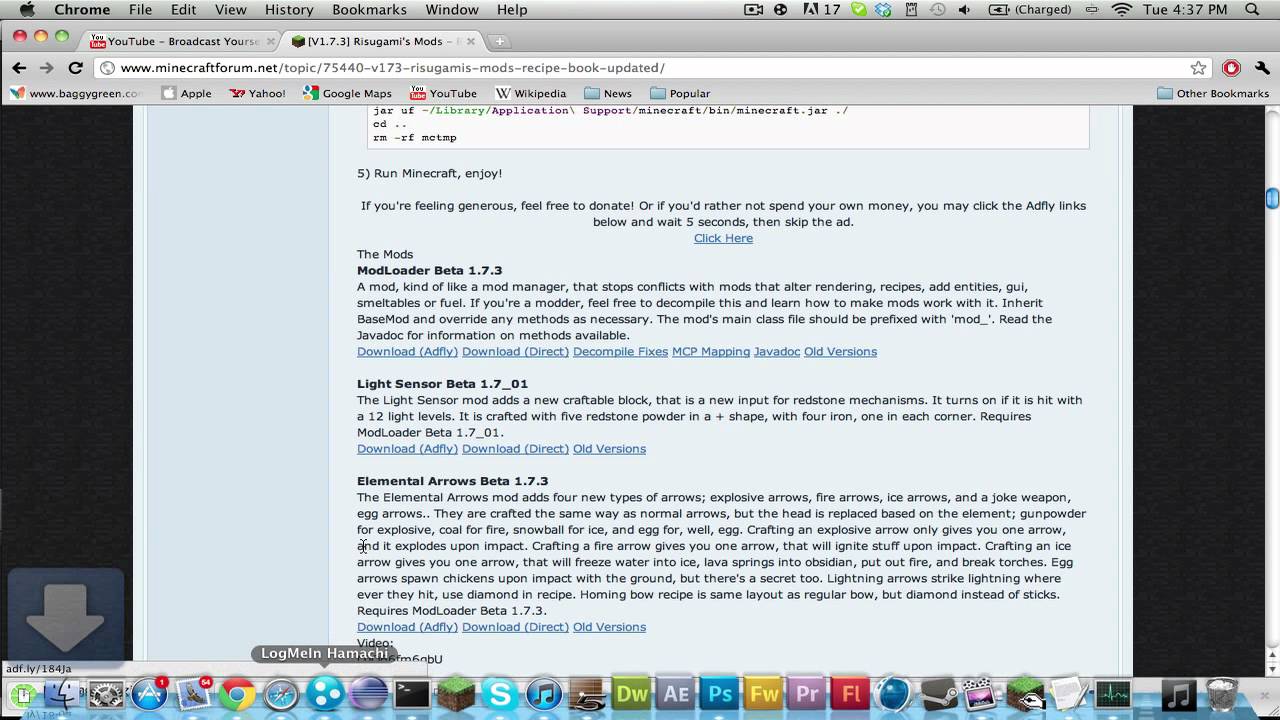The width and height of the screenshot is (1280, 720).
Task: Open Spotlight search in the menu bar
Action: 1252,10
